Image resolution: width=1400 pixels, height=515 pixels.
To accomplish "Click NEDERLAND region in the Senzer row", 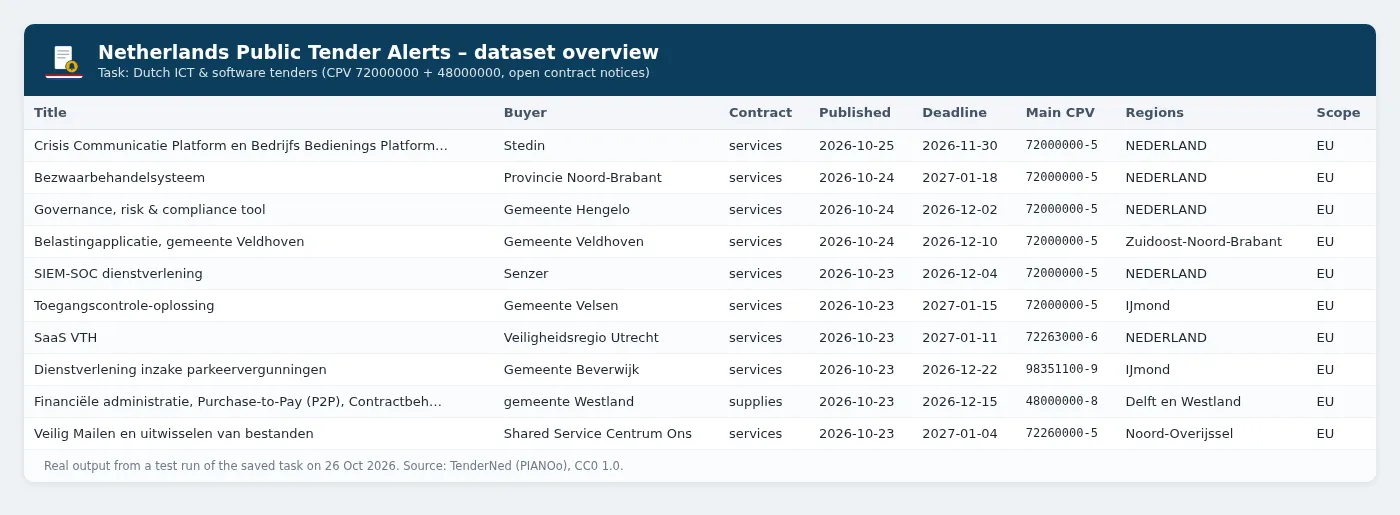I will [x=1166, y=274].
